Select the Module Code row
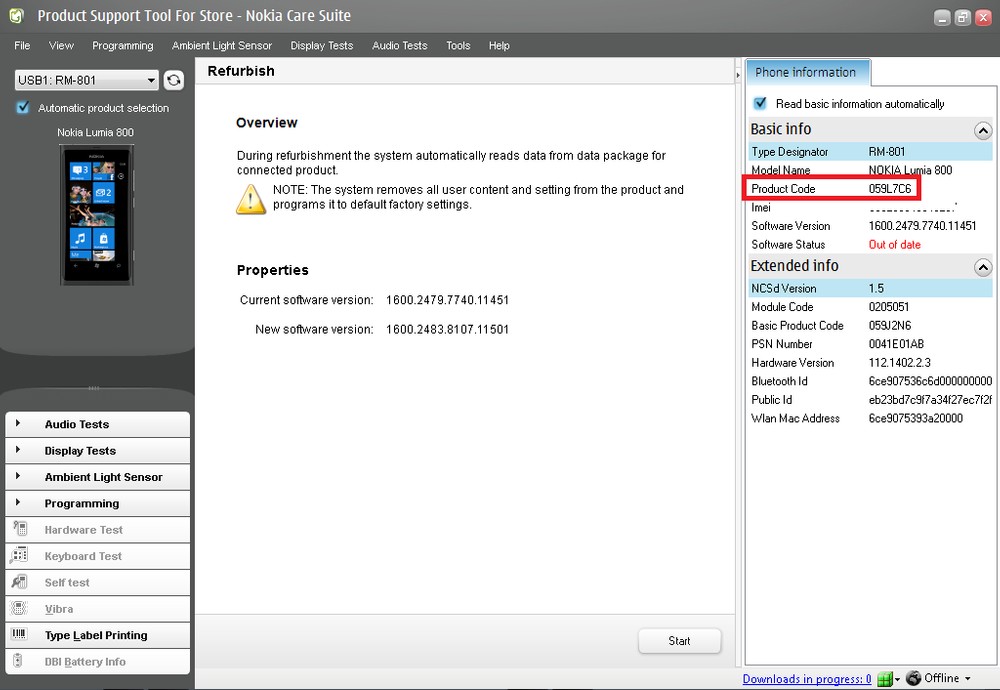This screenshot has width=1000, height=690. [870, 307]
